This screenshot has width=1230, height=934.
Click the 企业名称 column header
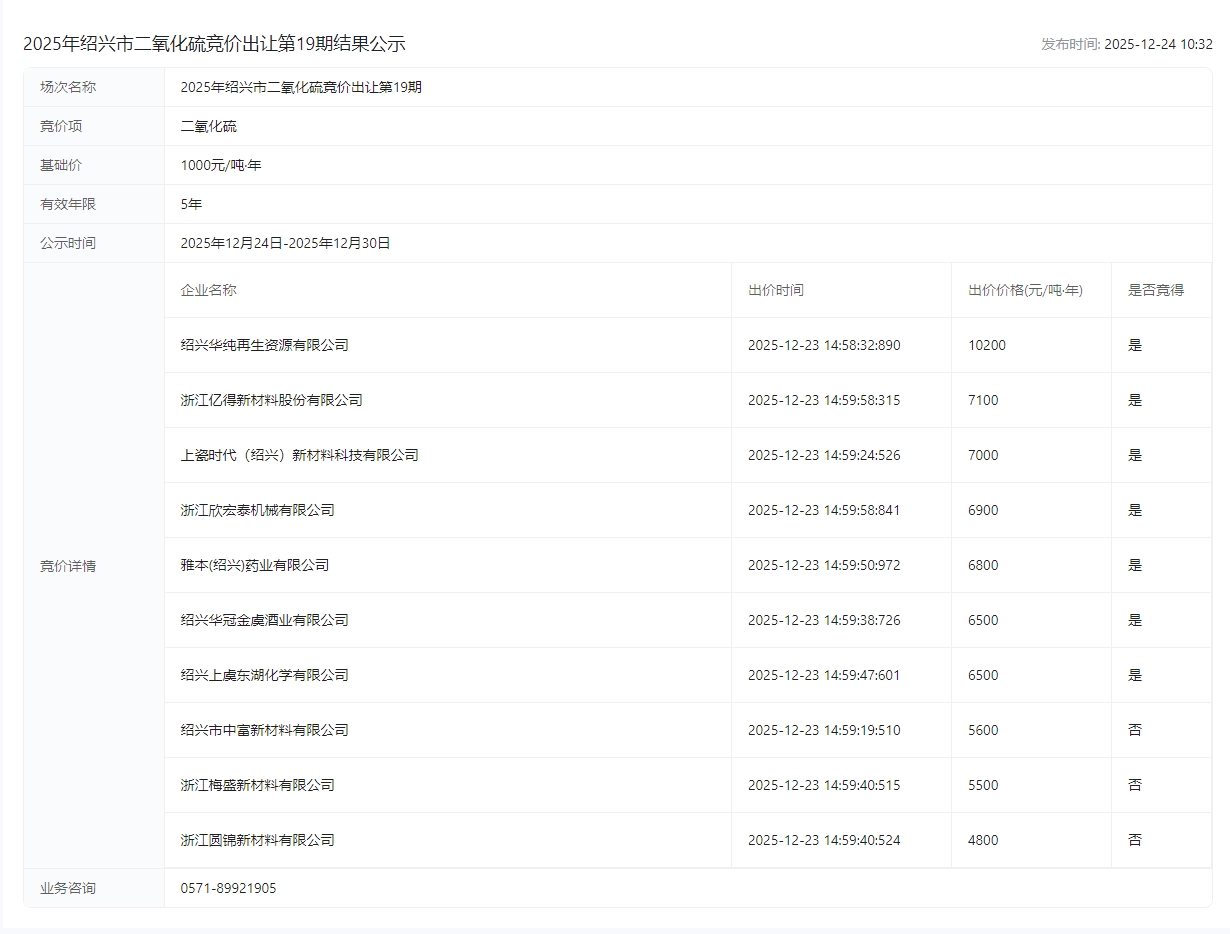[208, 290]
